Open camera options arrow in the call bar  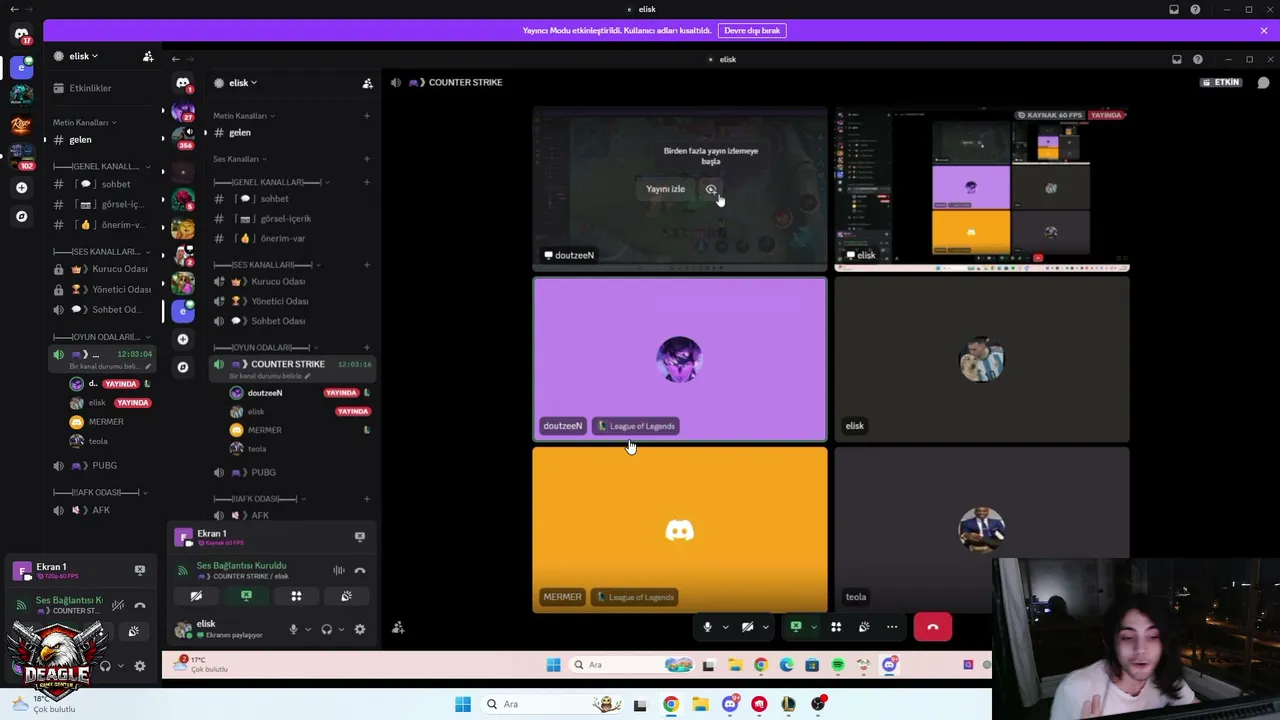coord(765,627)
